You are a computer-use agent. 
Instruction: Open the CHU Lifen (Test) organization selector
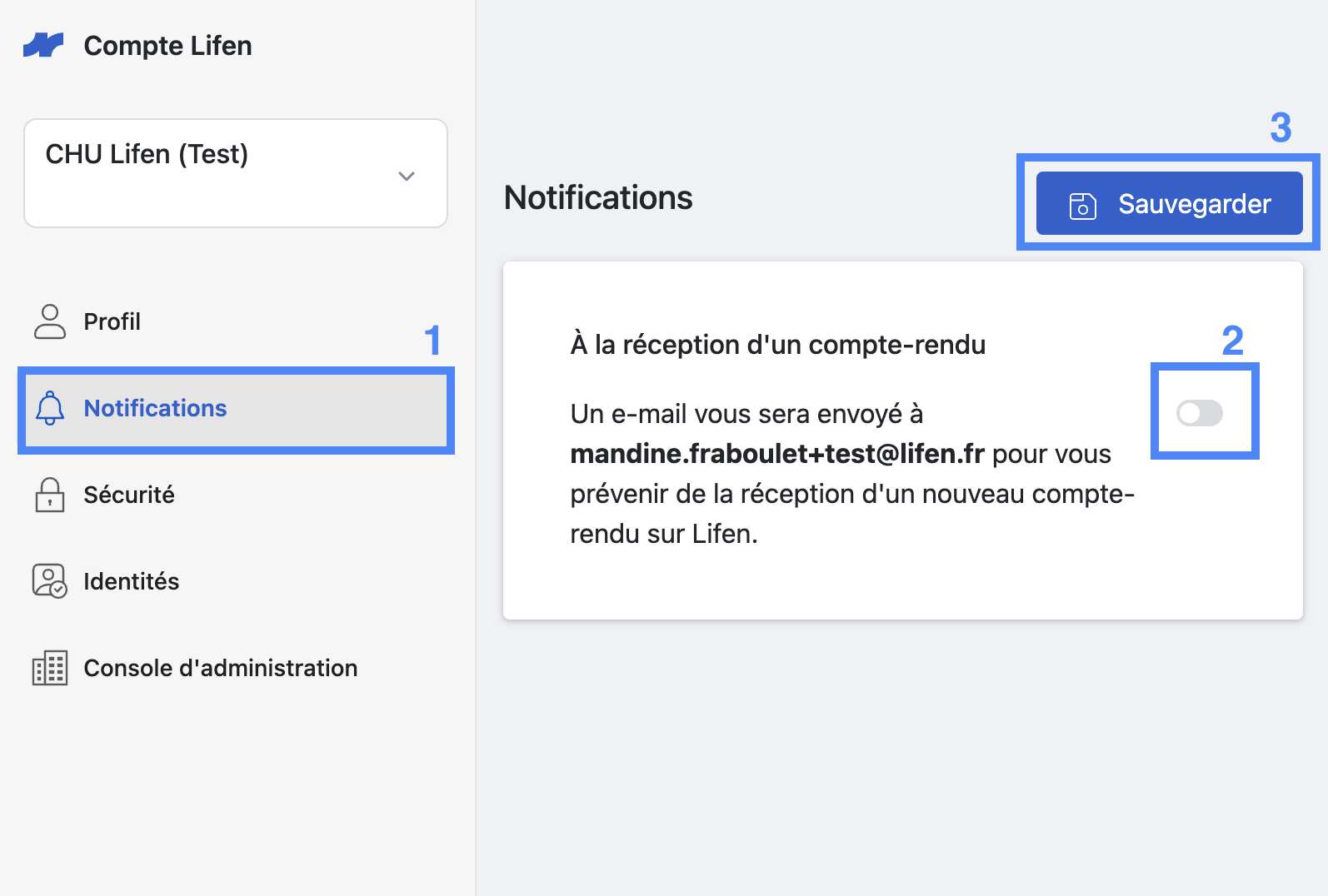tap(236, 173)
